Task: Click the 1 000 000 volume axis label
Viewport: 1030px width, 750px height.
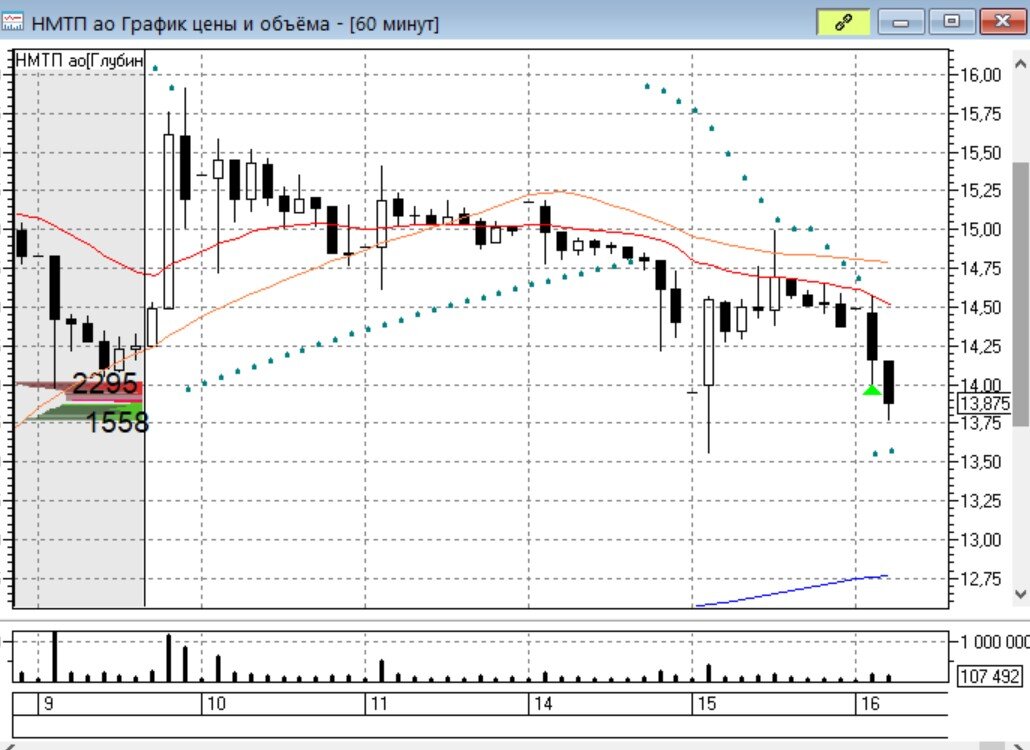Action: (995, 642)
